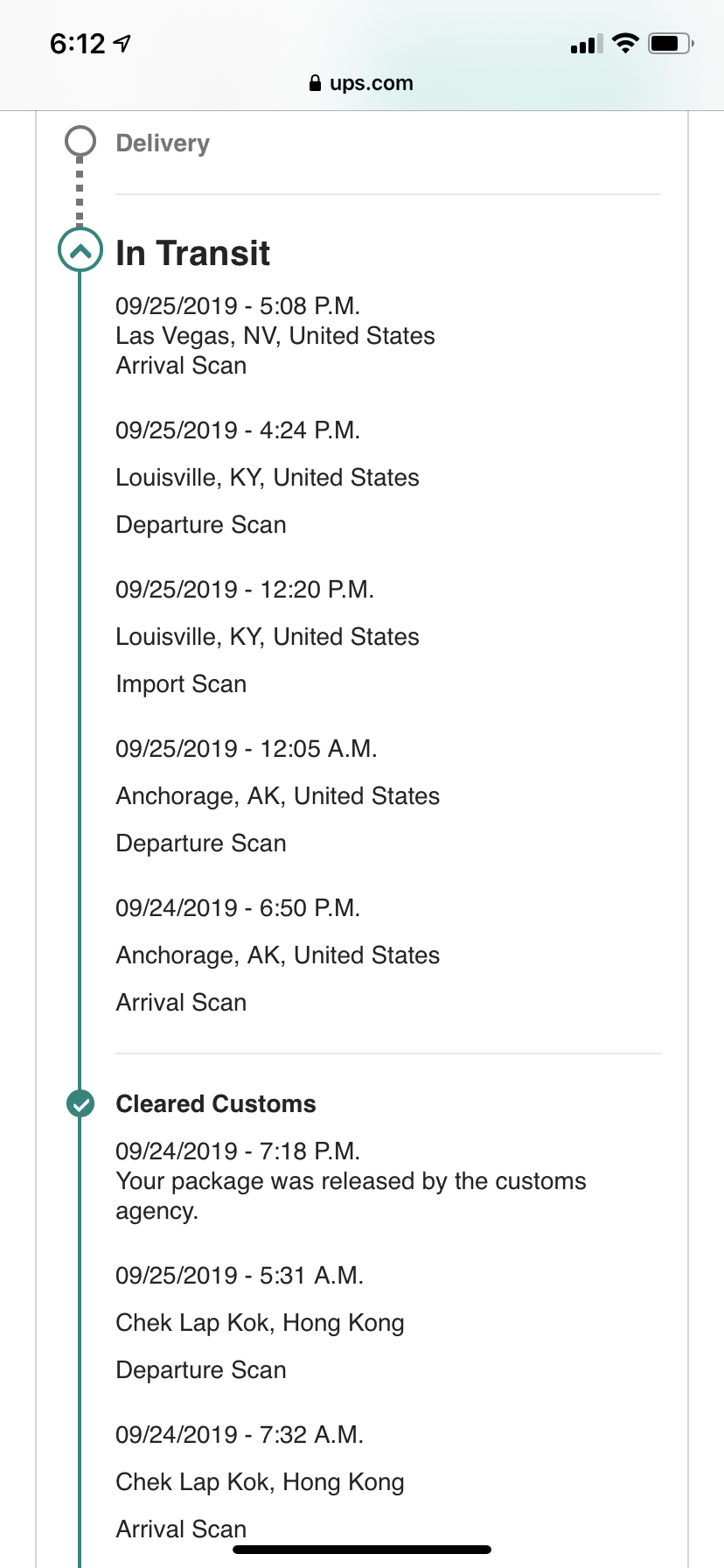Tap the Wi-Fi status icon
This screenshot has width=724, height=1568.
[625, 43]
